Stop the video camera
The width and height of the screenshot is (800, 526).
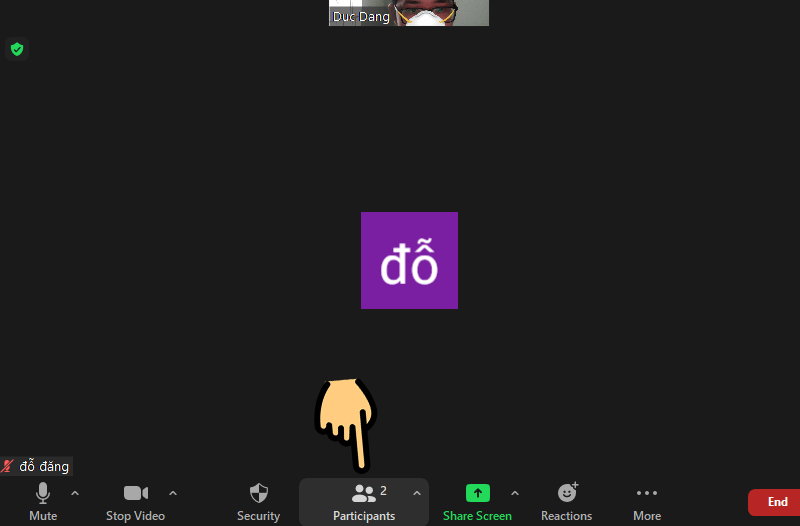(x=135, y=500)
